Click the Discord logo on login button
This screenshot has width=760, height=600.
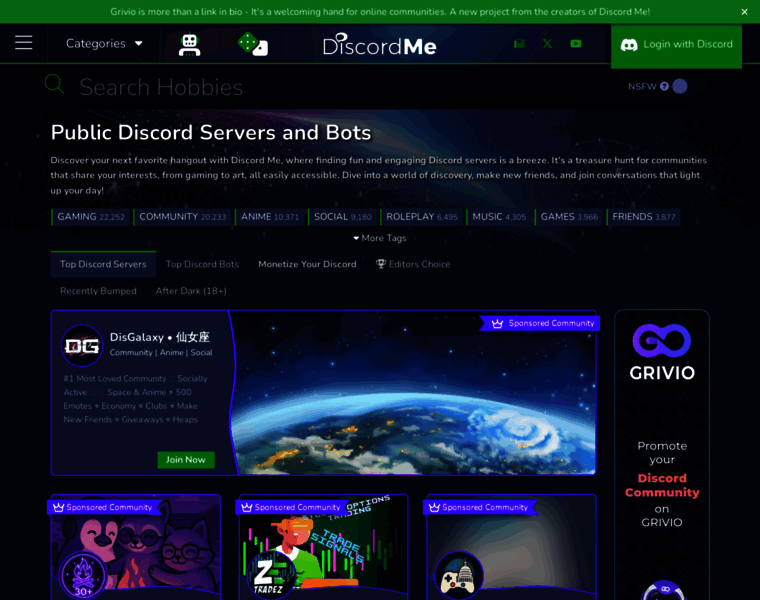(629, 45)
